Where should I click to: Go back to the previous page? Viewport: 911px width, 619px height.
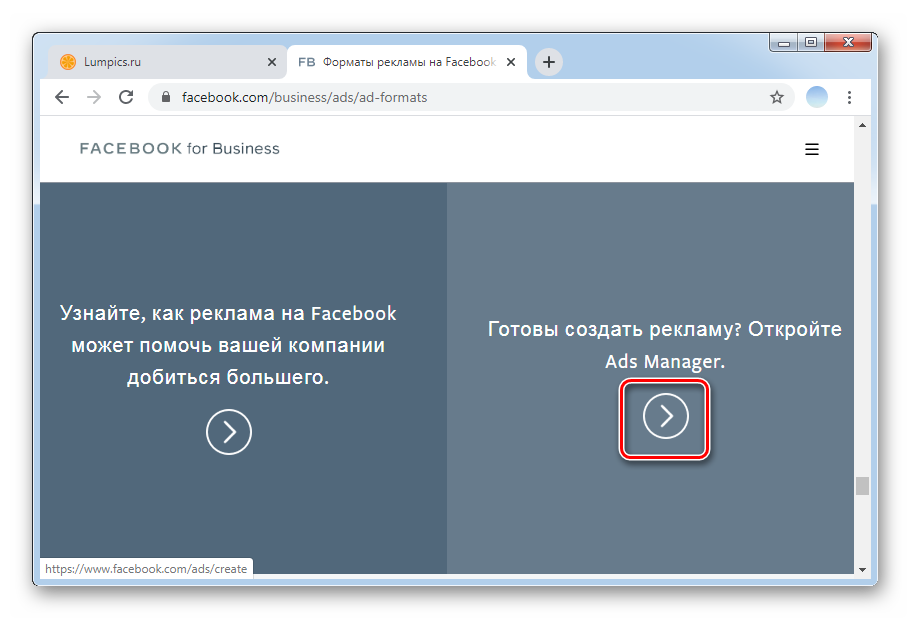62,97
